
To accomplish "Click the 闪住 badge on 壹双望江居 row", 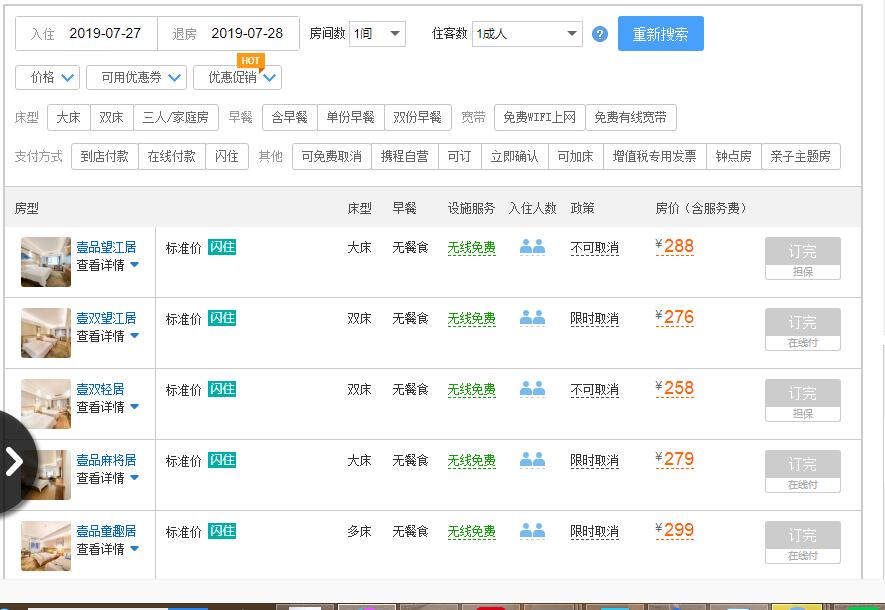I will click(x=220, y=319).
